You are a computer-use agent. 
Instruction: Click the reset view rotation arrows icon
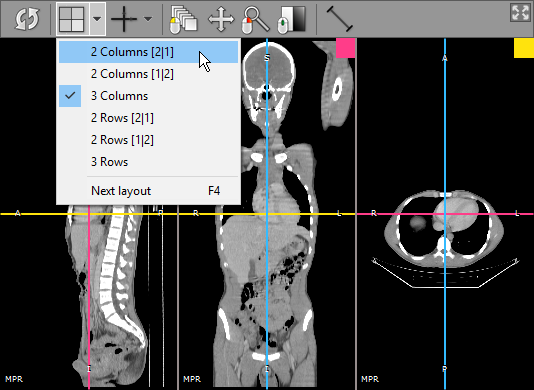pyautogui.click(x=27, y=19)
